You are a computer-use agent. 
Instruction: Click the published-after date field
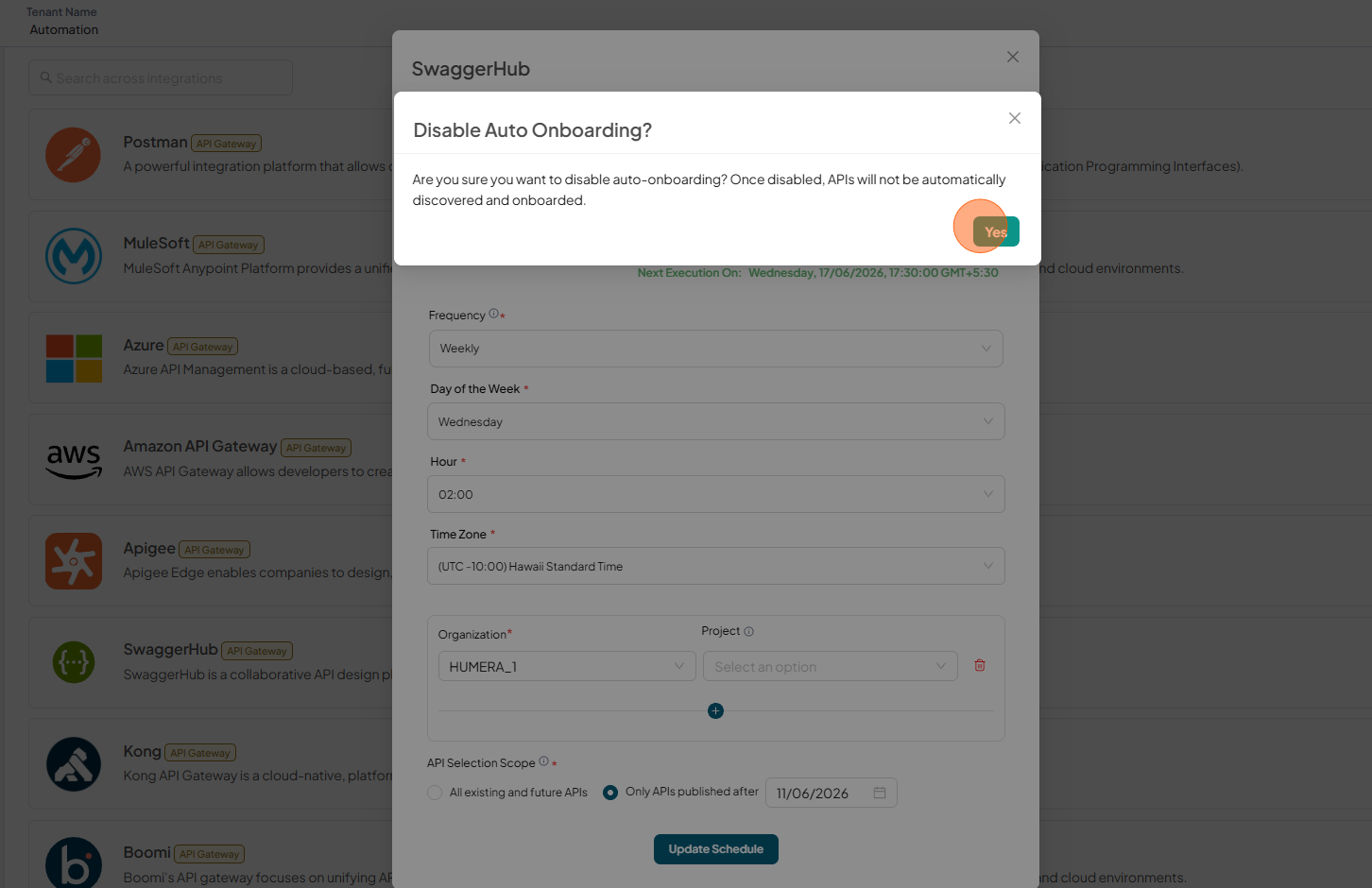pos(831,793)
